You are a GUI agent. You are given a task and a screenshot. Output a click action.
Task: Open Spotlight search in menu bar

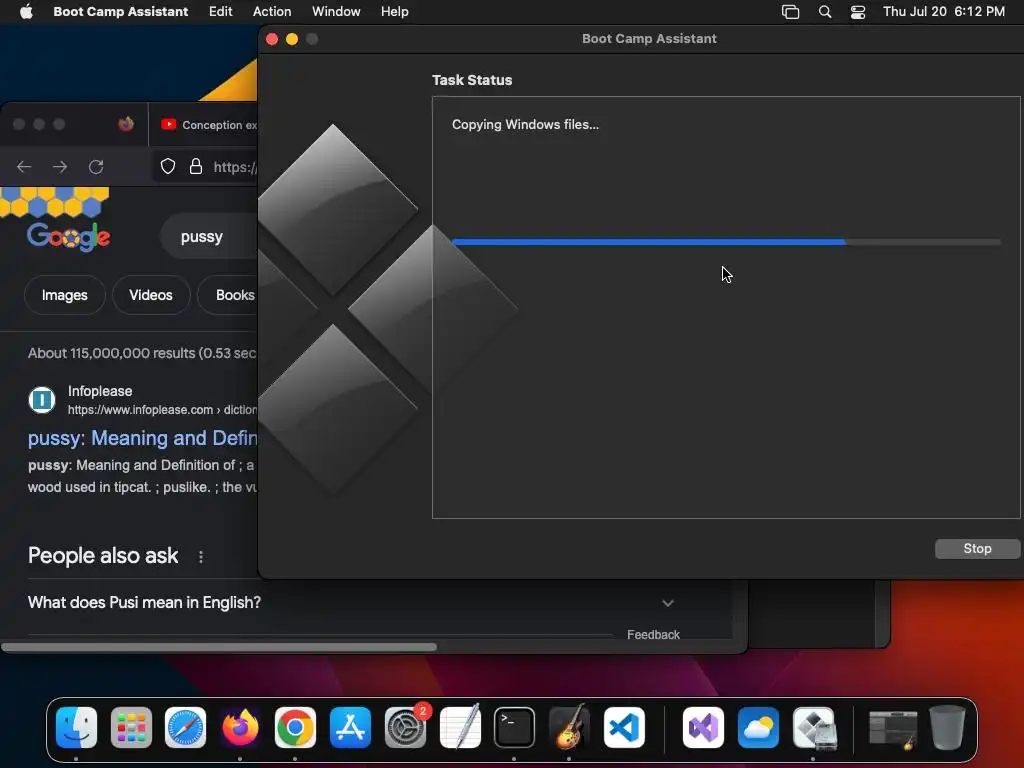pos(825,12)
